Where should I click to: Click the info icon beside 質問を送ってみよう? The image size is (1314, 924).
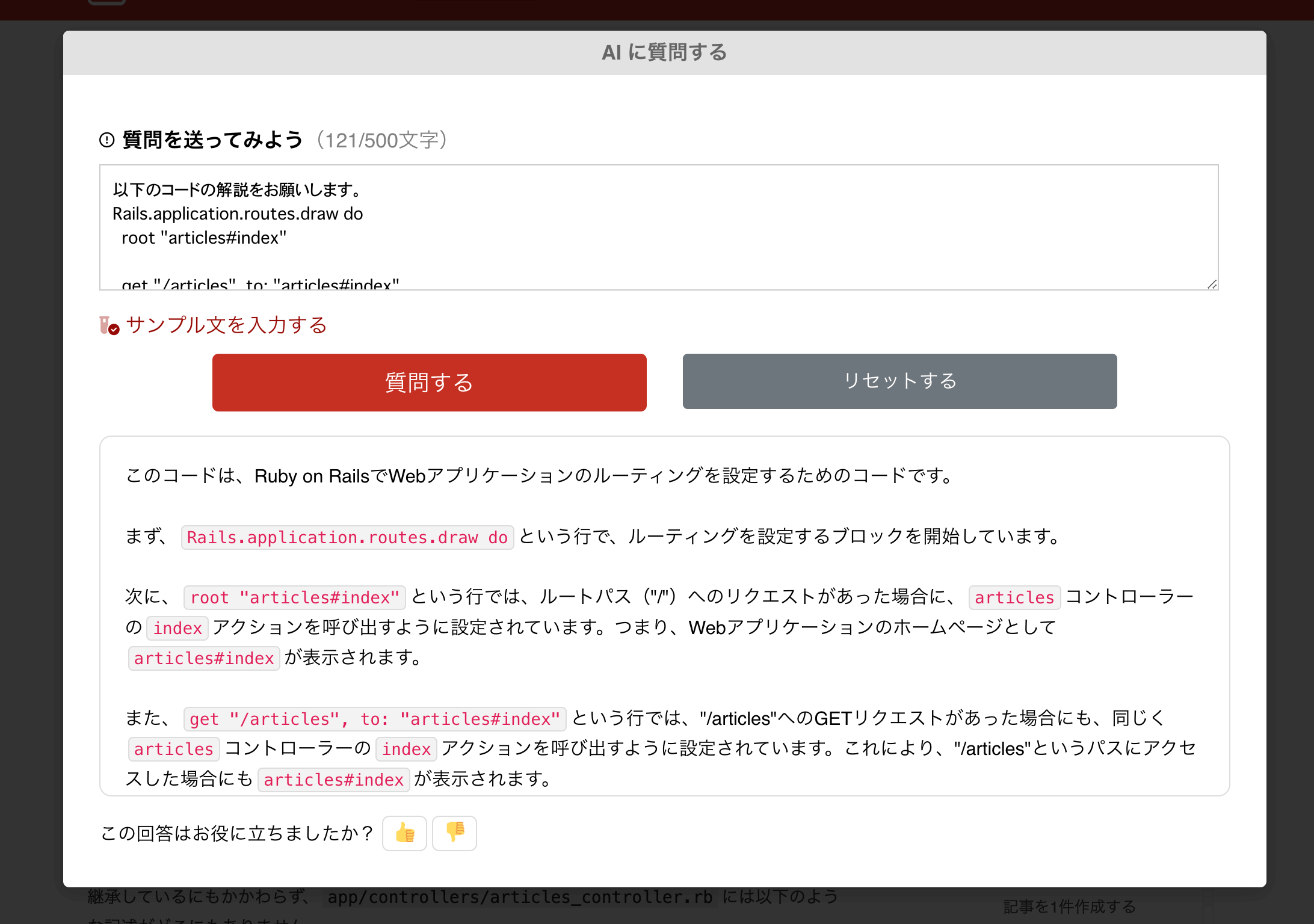[x=106, y=140]
